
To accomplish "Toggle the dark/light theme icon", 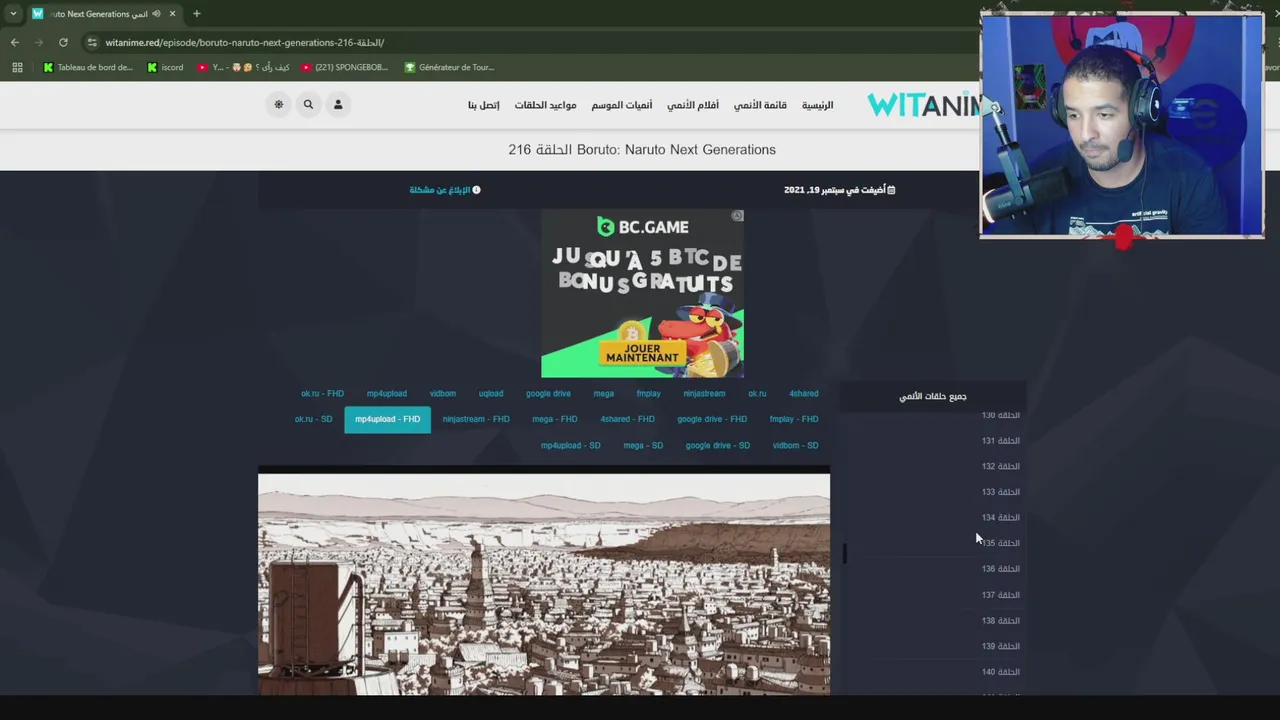I will 279,104.
